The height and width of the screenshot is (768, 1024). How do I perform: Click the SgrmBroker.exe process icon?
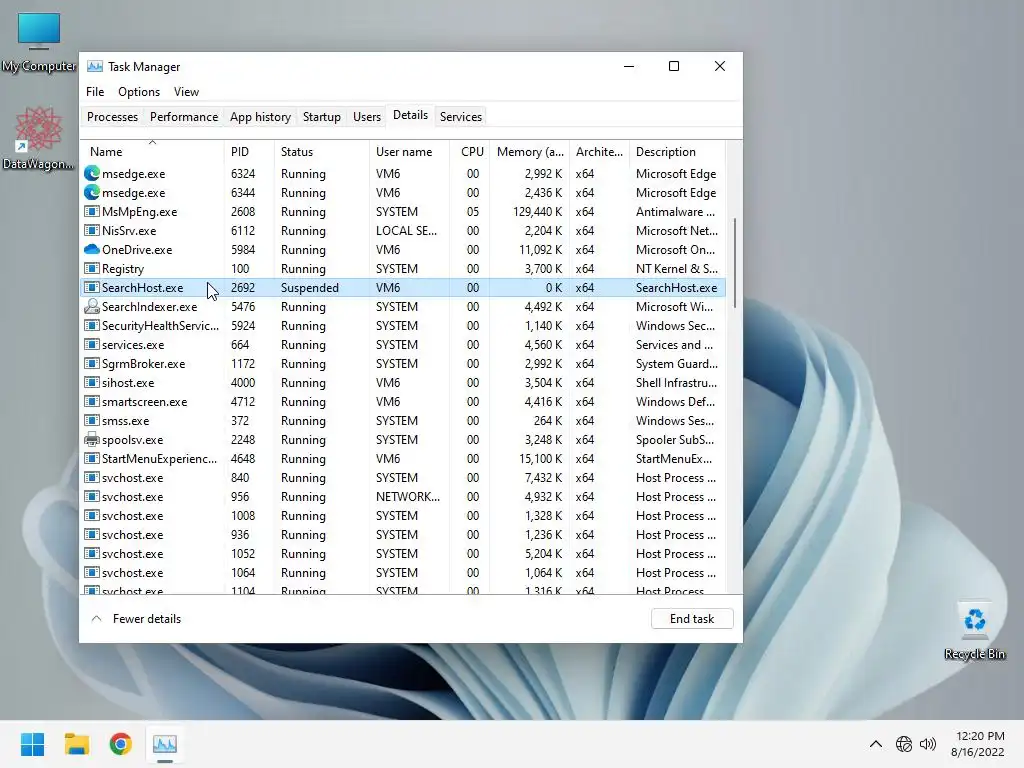point(92,363)
